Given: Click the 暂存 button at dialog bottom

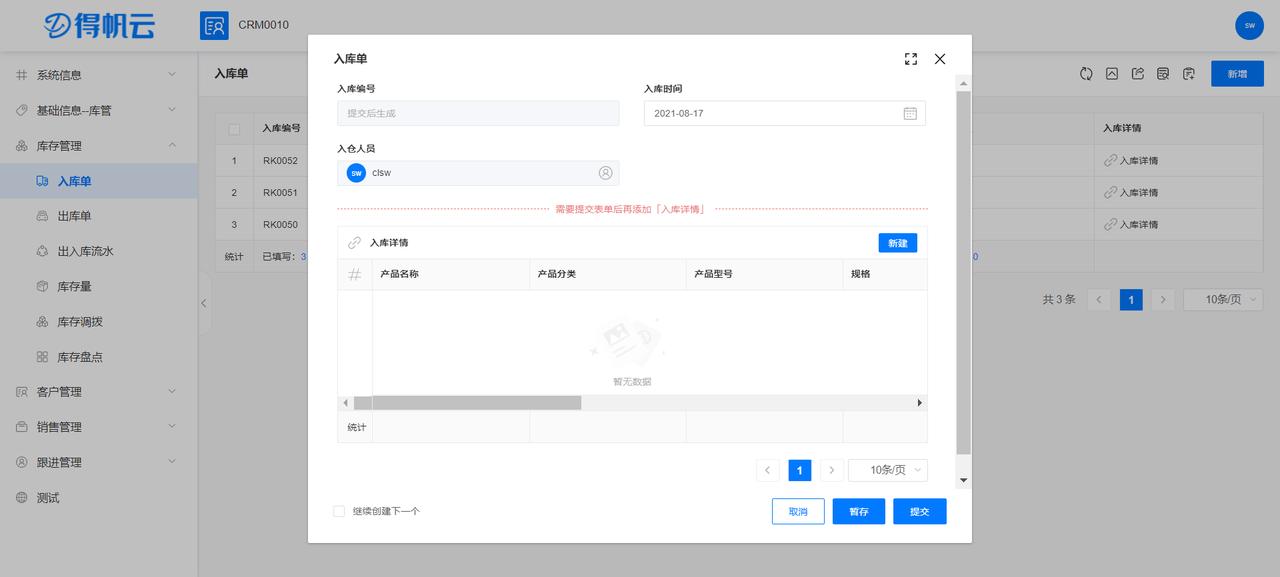Looking at the screenshot, I should [x=858, y=511].
